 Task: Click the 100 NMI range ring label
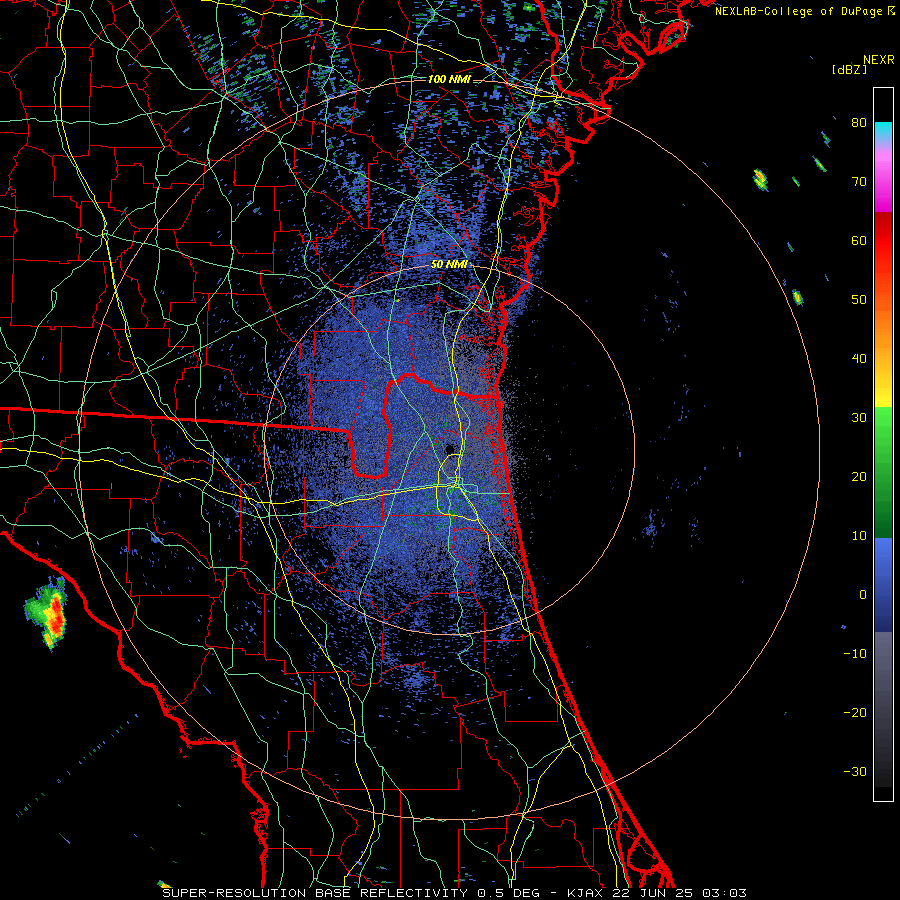point(449,79)
